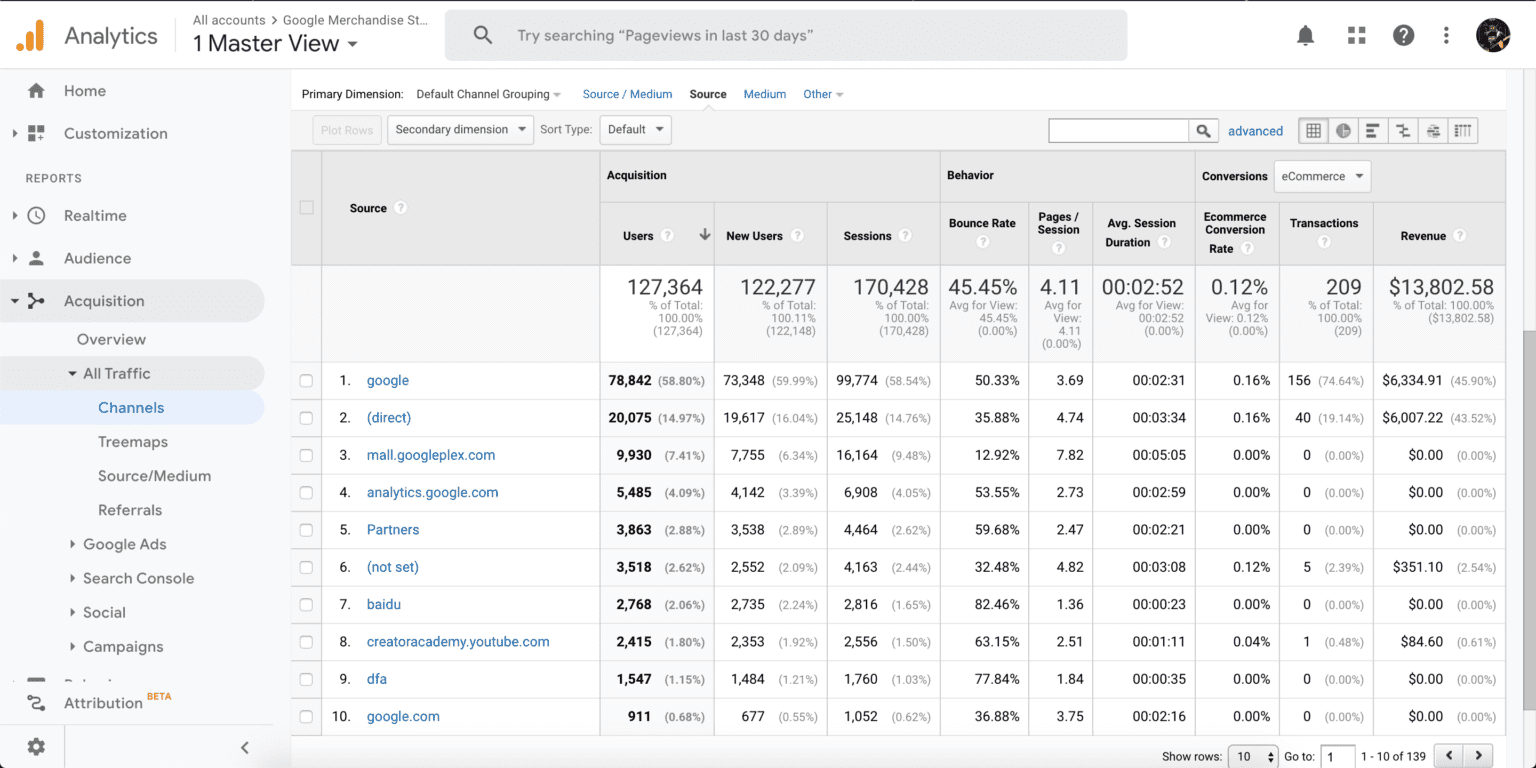The width and height of the screenshot is (1536, 768).
Task: Open the Sort Type Default dropdown
Action: click(x=635, y=130)
